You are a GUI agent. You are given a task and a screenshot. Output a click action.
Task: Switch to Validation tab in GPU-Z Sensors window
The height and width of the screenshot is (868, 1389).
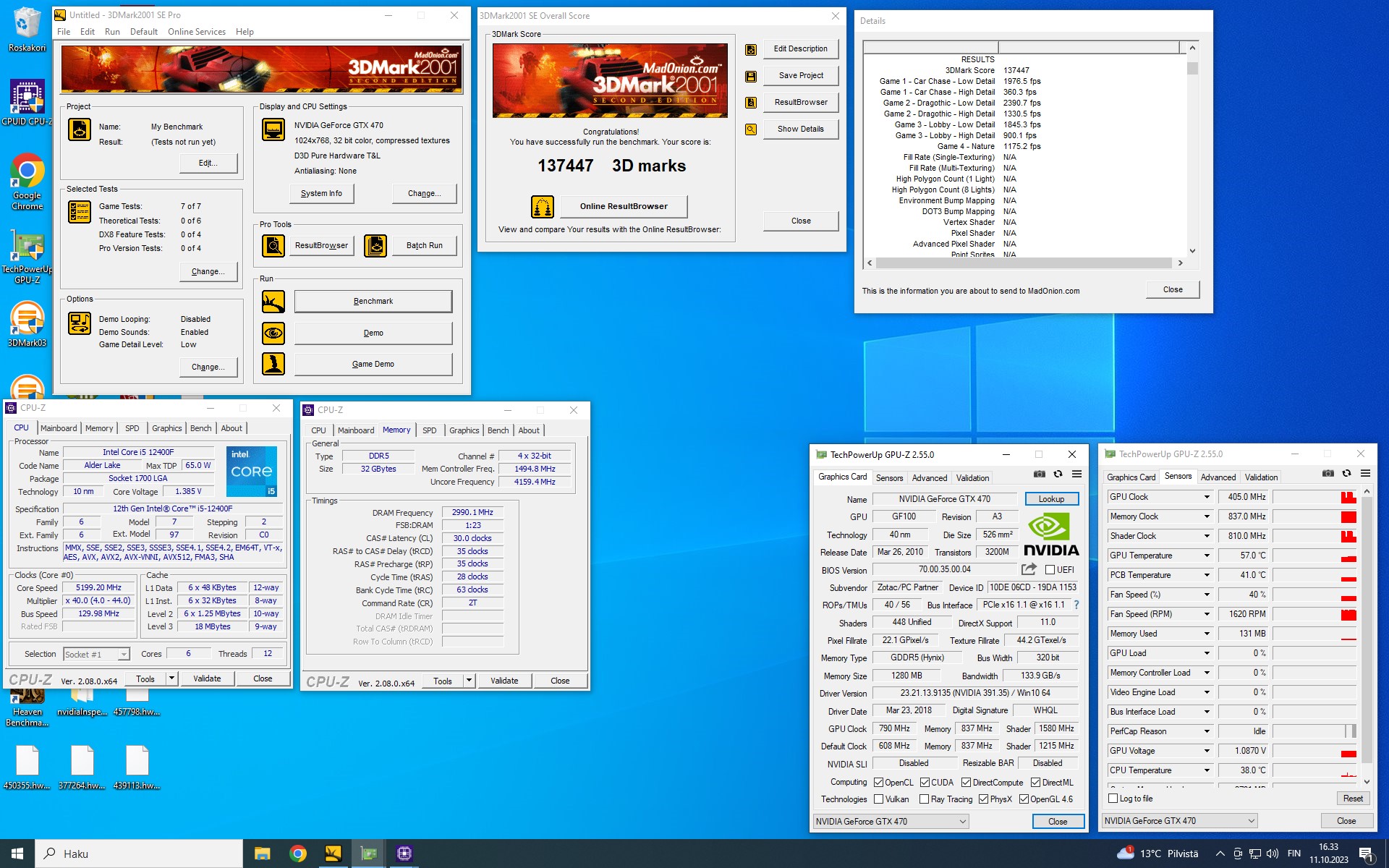[x=1261, y=477]
